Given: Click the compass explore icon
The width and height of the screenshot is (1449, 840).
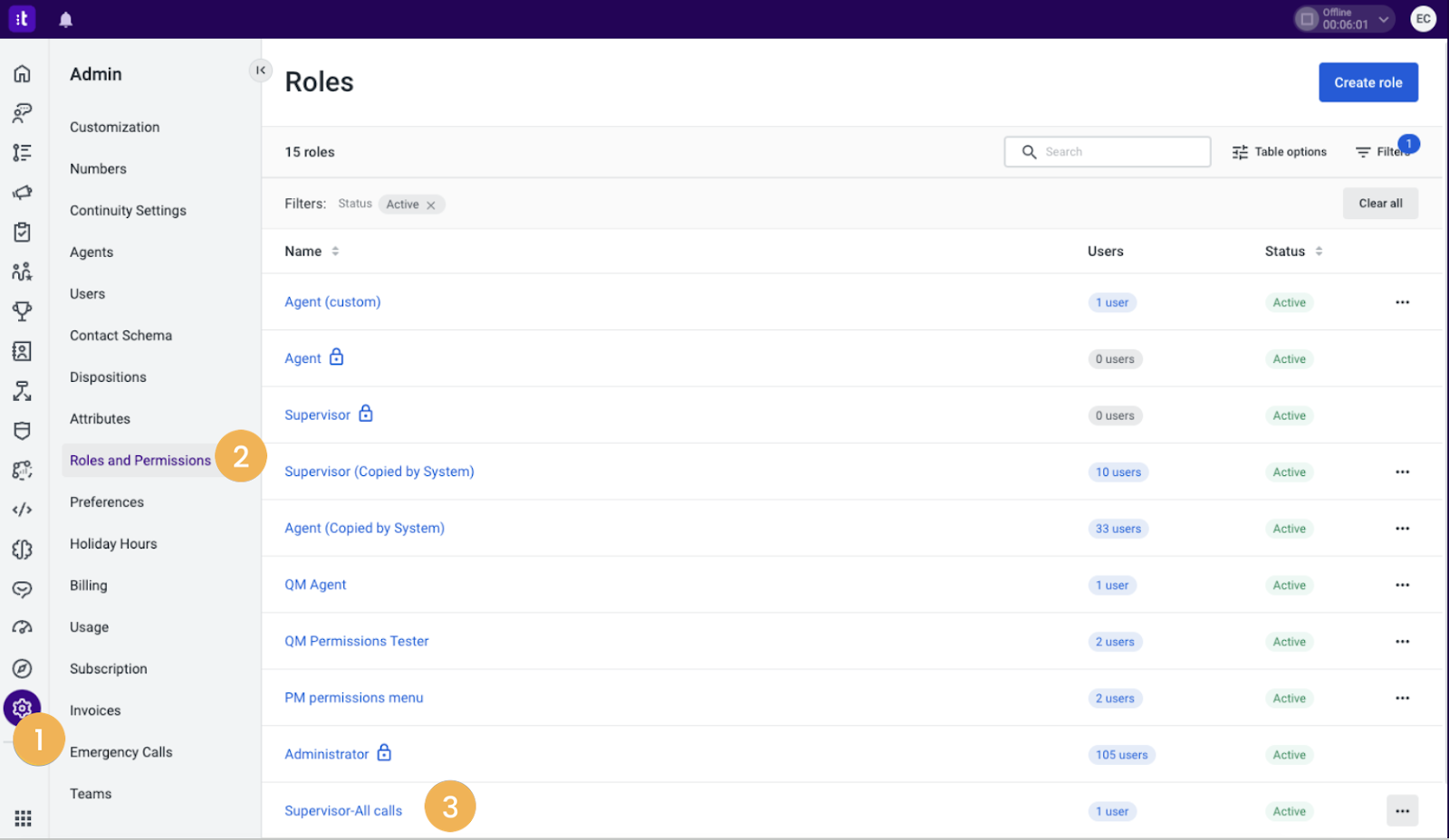Looking at the screenshot, I should [x=23, y=668].
